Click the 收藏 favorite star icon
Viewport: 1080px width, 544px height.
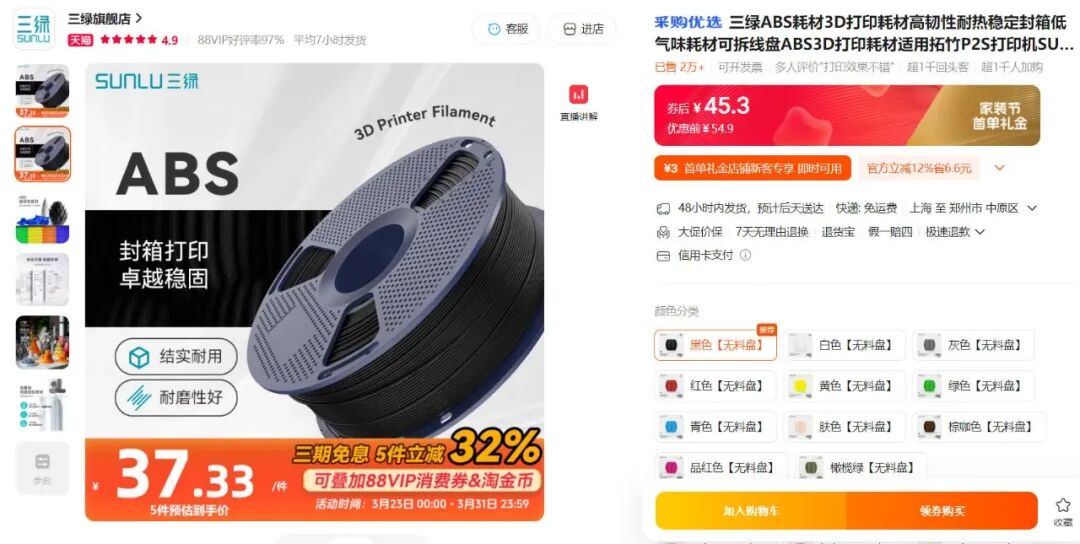1063,505
